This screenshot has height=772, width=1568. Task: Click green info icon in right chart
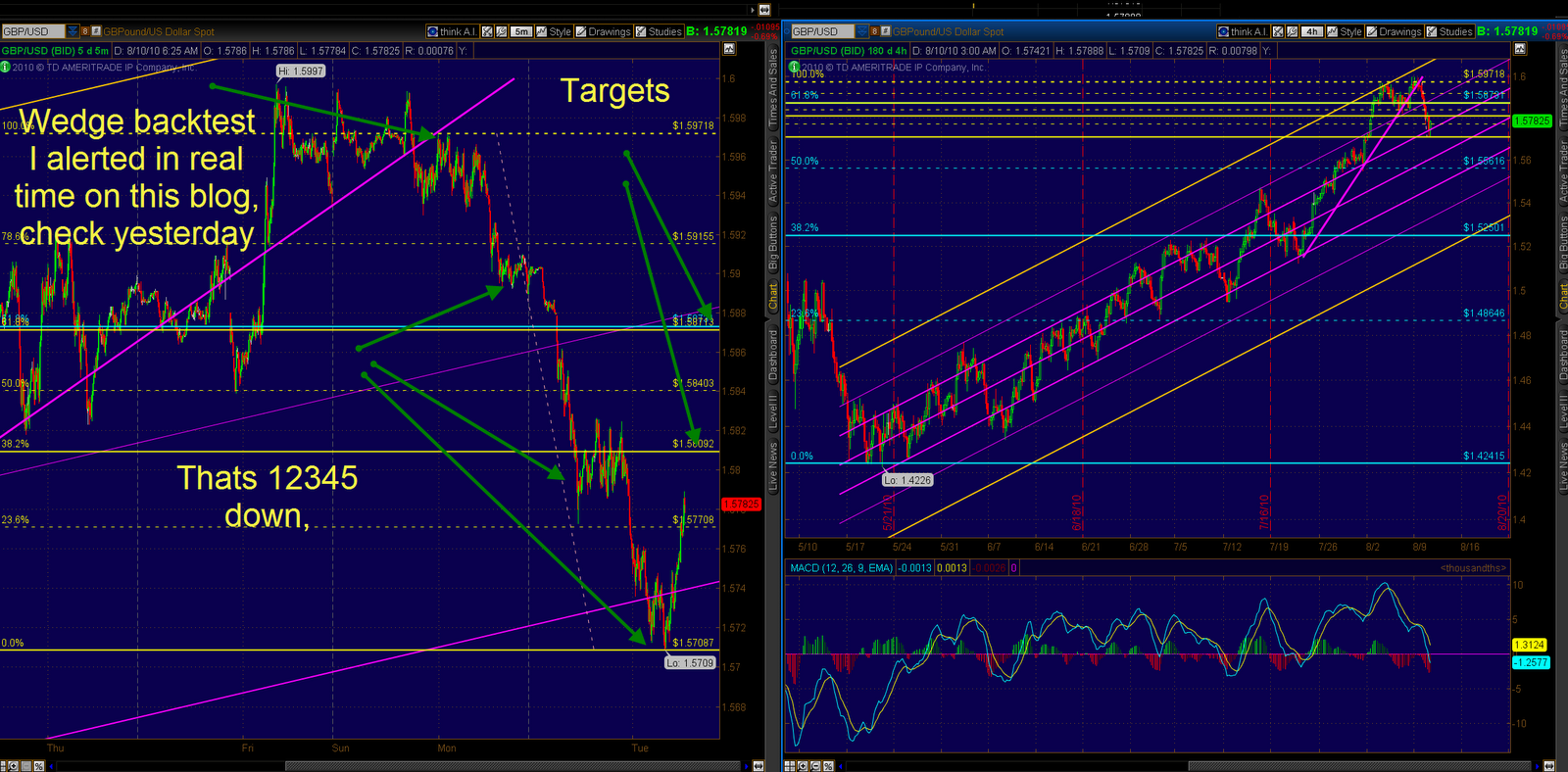[794, 67]
